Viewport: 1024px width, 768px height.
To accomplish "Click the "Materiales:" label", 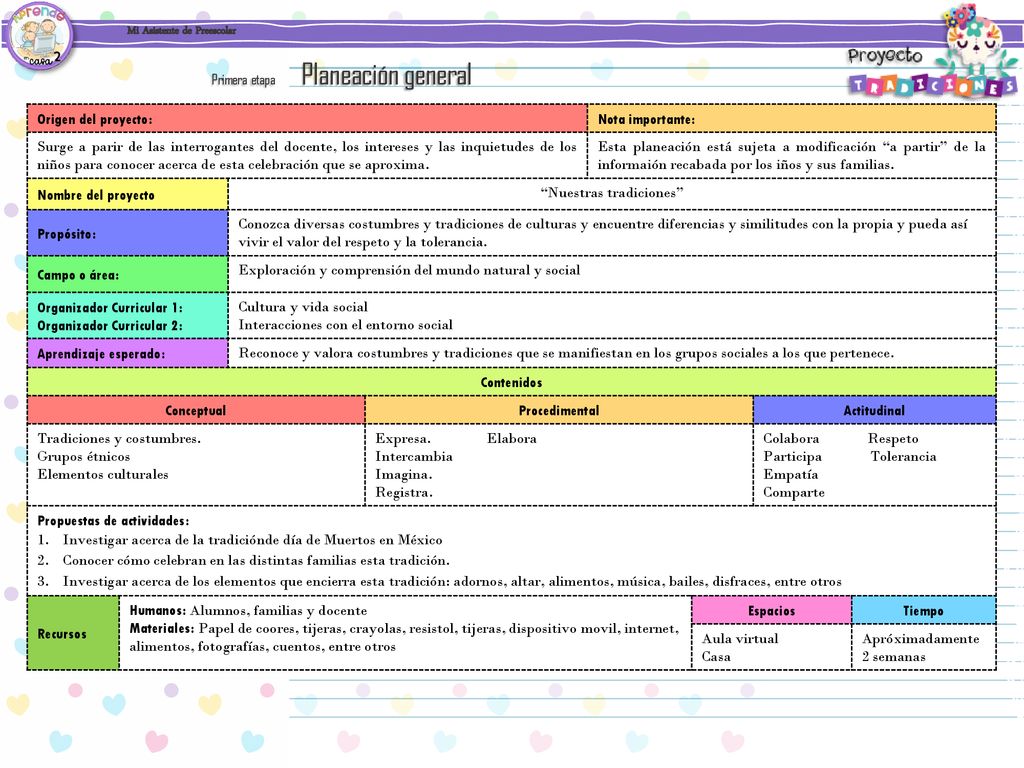I will click(162, 628).
